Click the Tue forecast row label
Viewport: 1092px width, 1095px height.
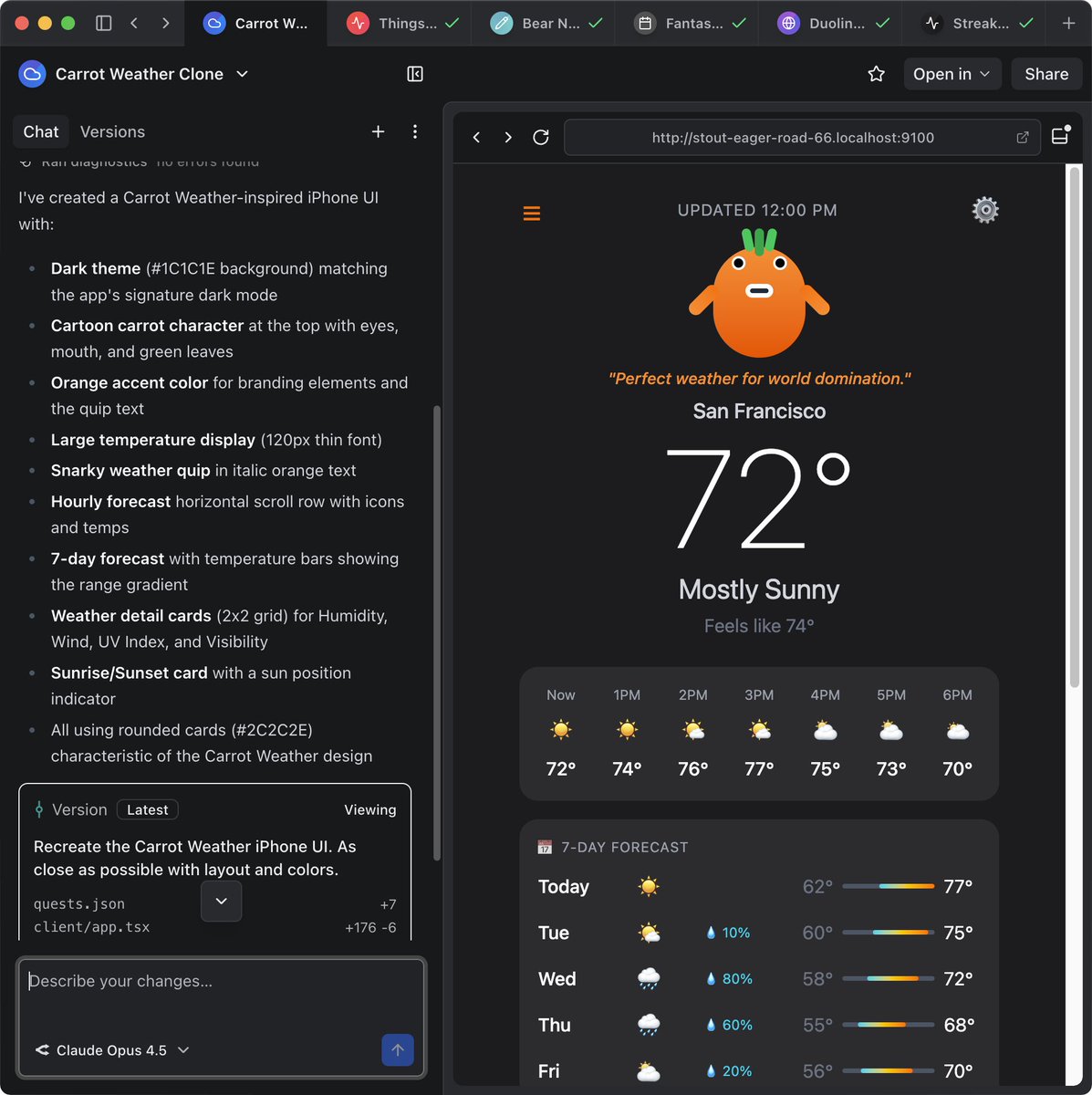coord(554,933)
